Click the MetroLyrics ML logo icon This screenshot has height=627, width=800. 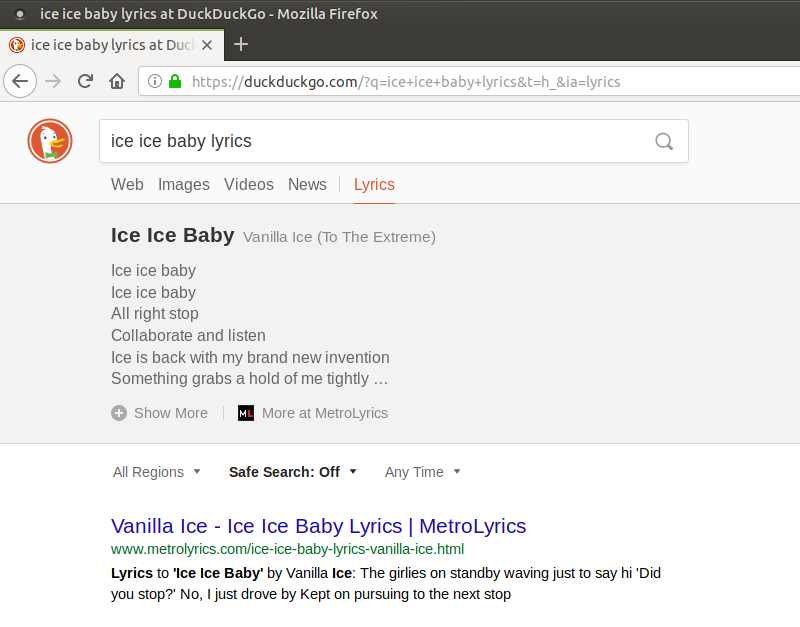246,413
